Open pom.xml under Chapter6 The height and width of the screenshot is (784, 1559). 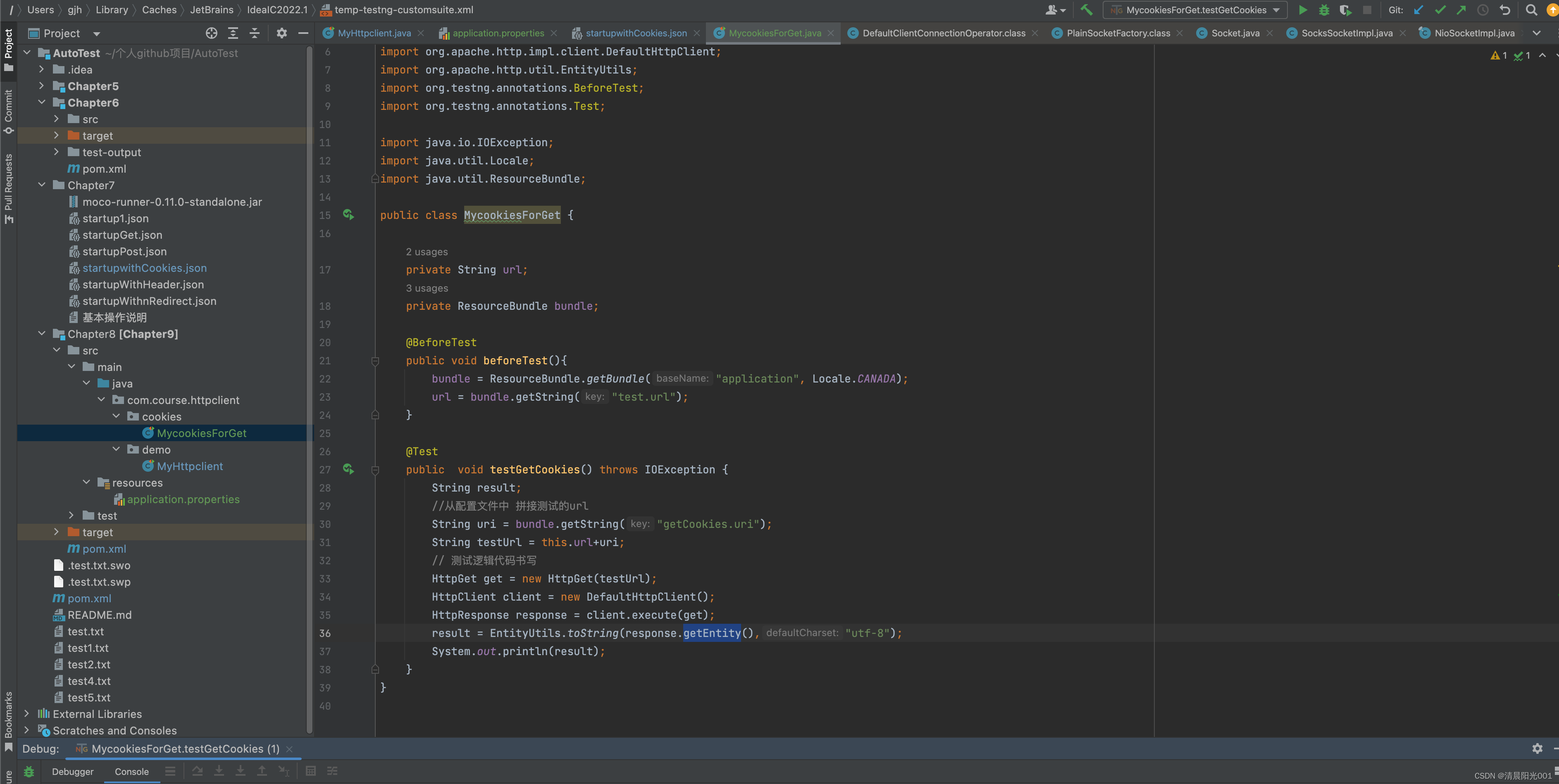(104, 169)
